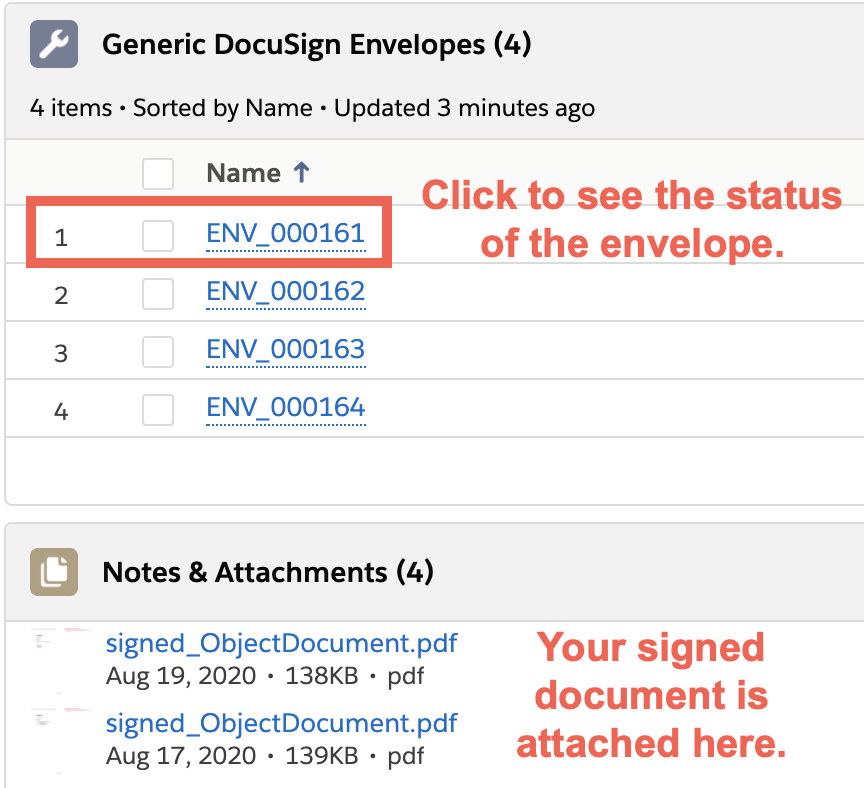The image size is (864, 788).
Task: Click thumbnail of the Aug 17, 2020 PDF
Action: pyautogui.click(x=61, y=740)
